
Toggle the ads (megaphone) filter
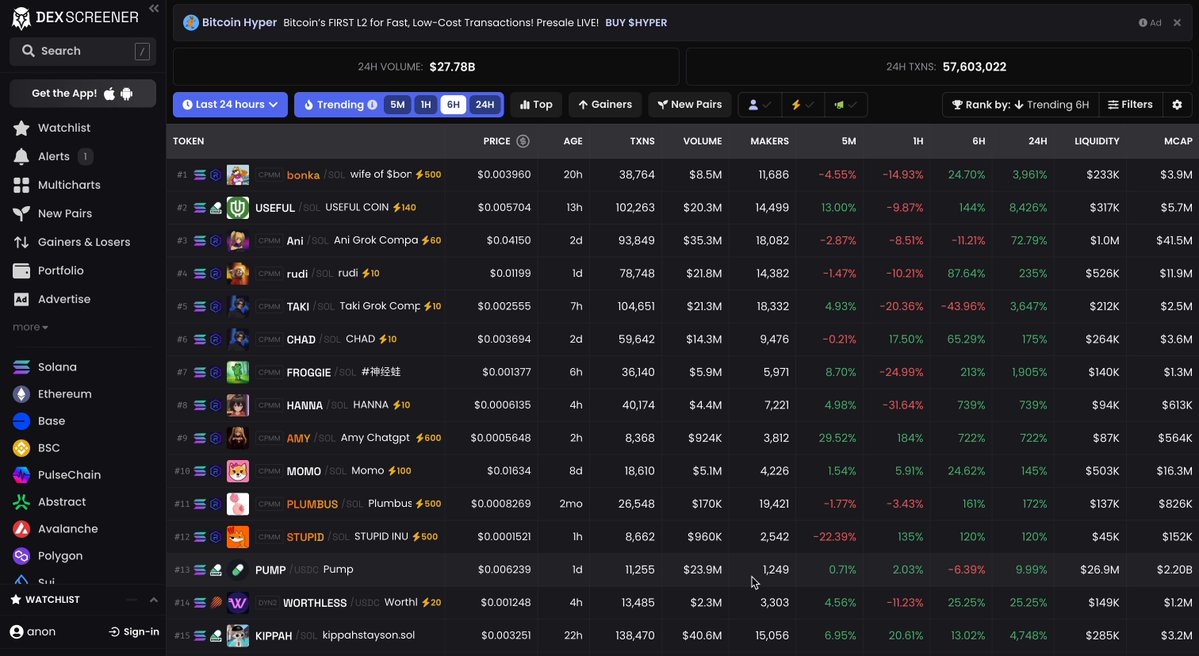845,105
